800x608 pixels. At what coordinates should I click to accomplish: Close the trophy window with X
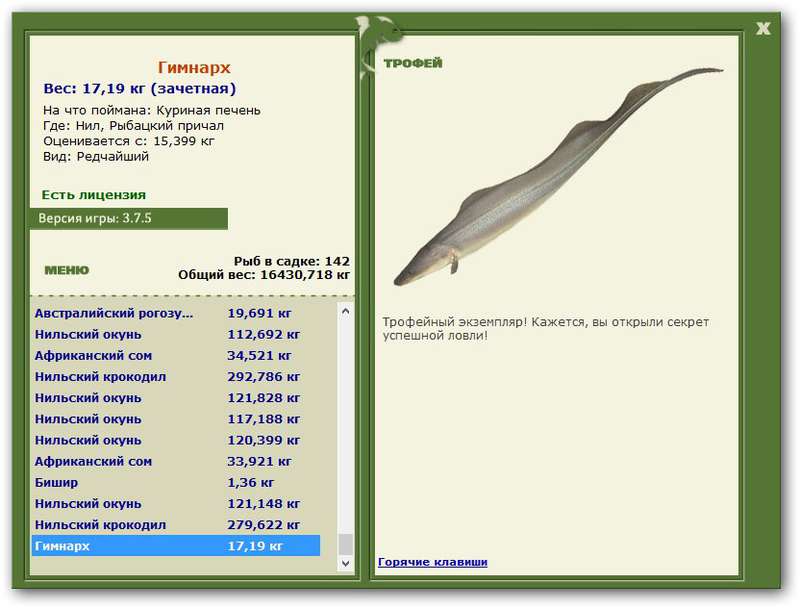point(763,29)
